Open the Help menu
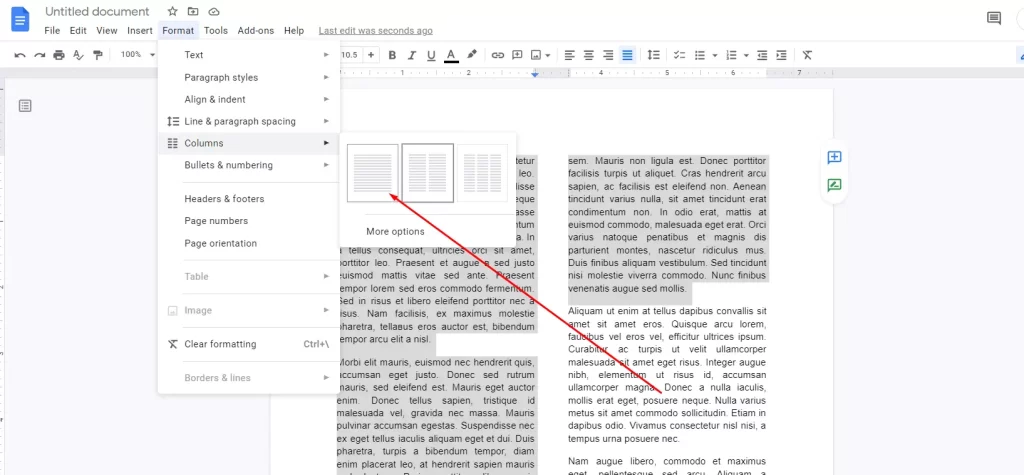Viewport: 1024px width, 475px height. point(294,31)
